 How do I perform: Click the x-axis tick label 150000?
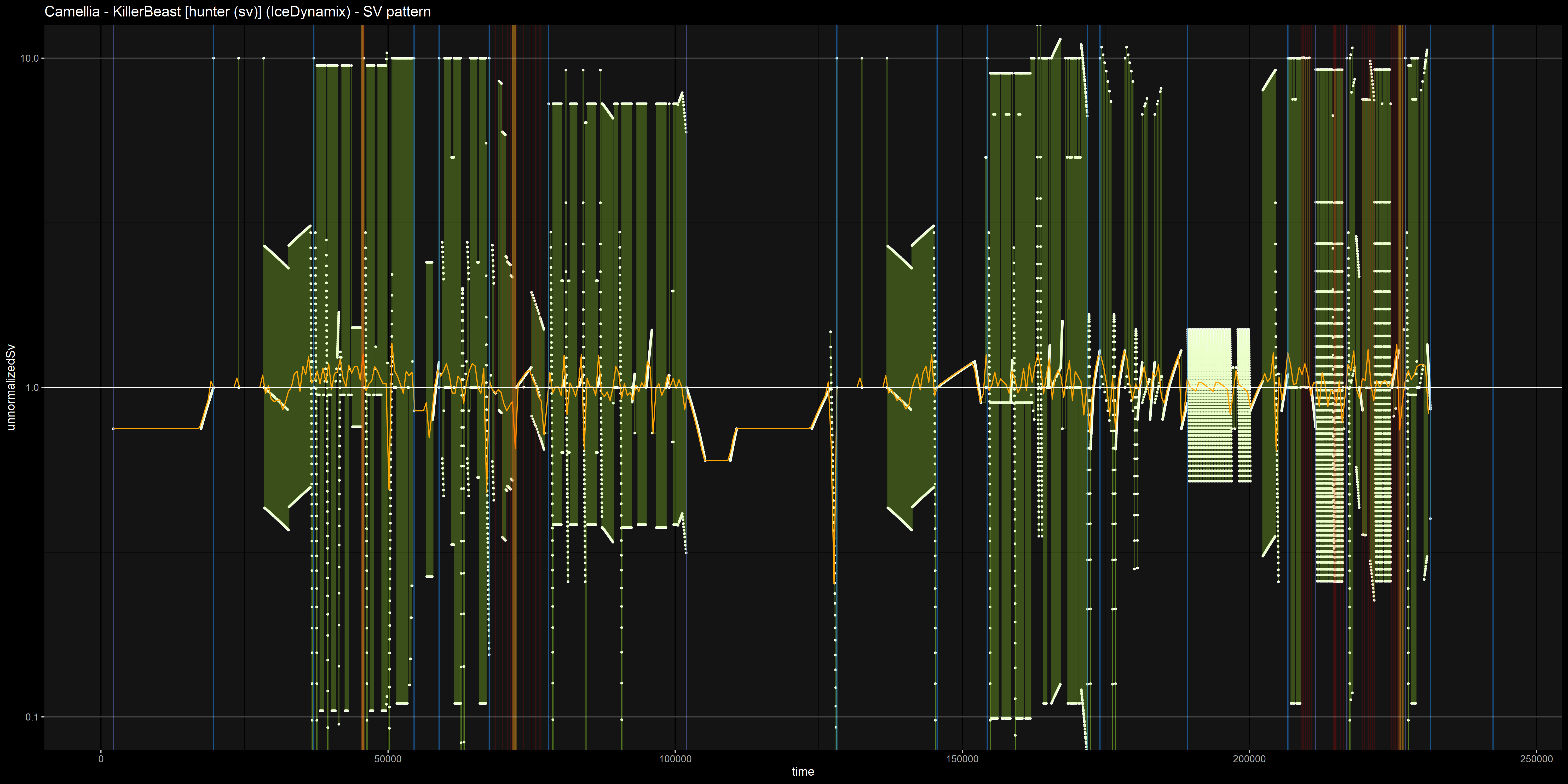click(x=962, y=759)
